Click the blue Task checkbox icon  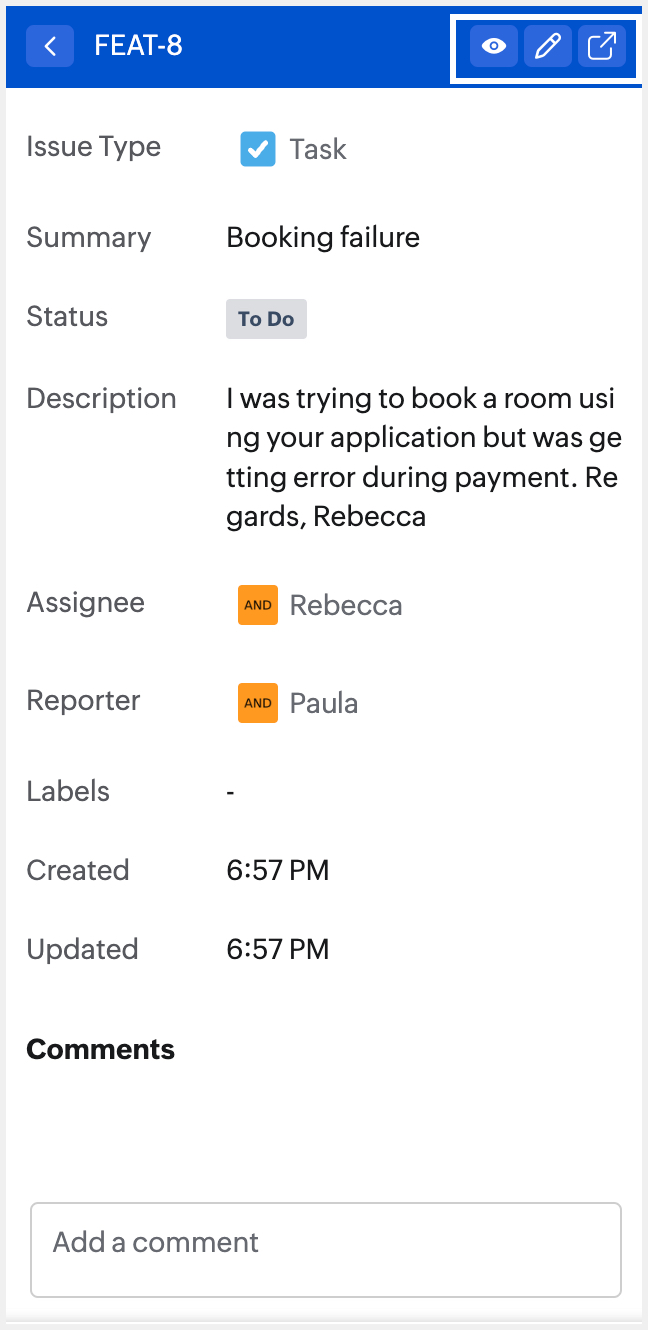click(x=258, y=150)
